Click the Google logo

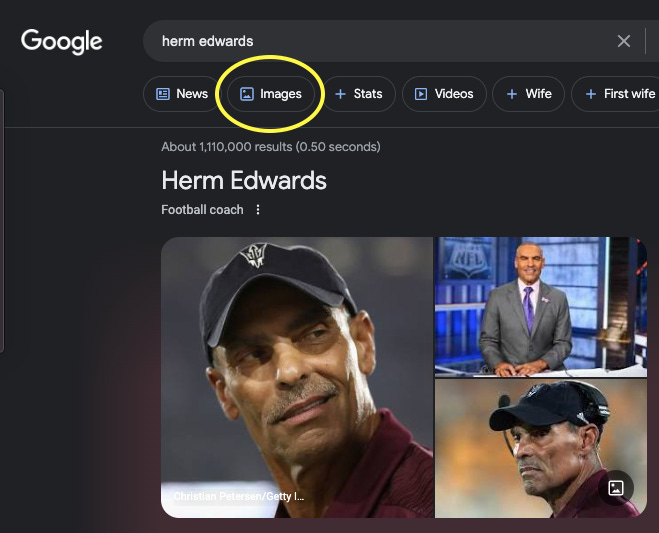tap(62, 41)
